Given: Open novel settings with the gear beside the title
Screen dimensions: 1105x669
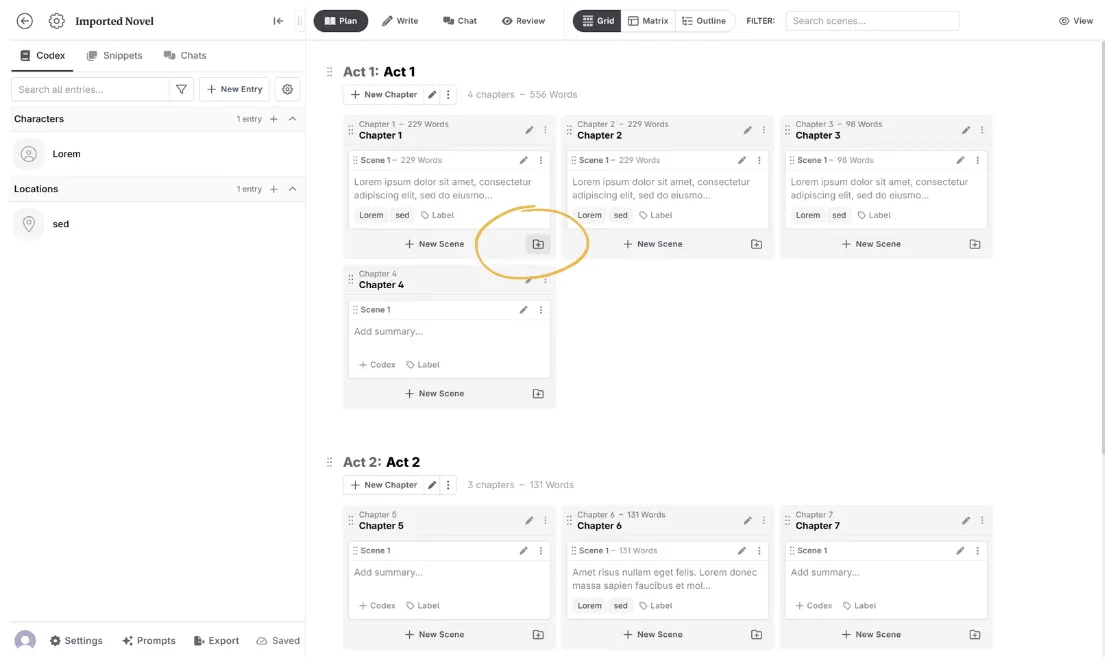Looking at the screenshot, I should click(56, 20).
